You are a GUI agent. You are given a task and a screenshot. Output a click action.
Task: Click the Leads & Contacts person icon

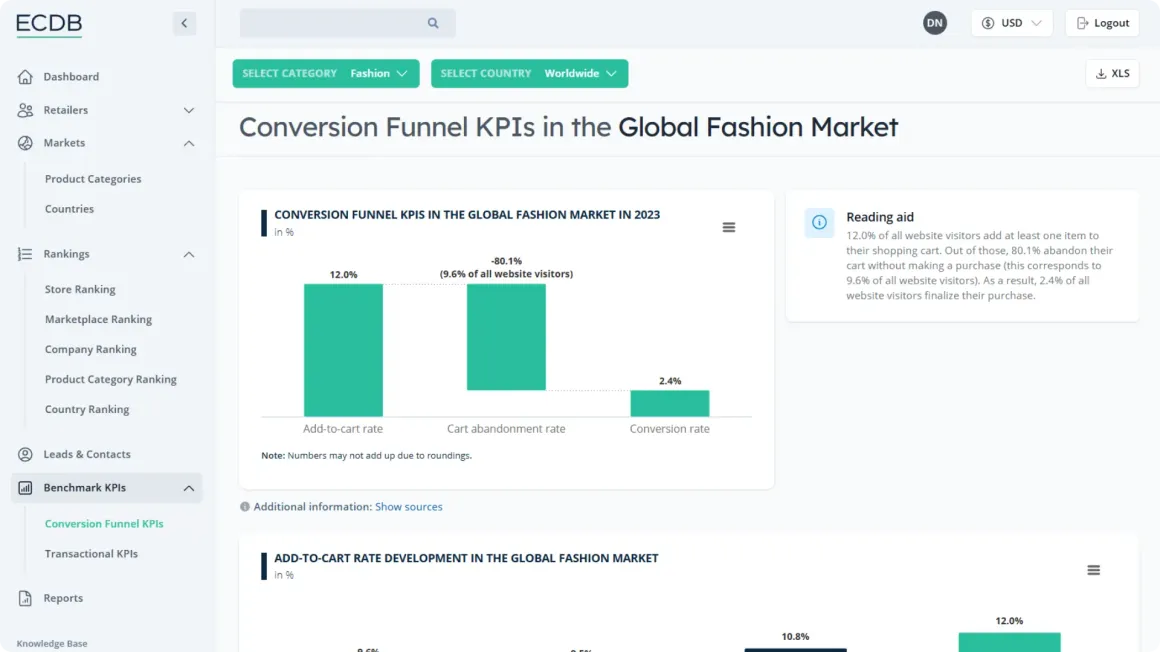[x=25, y=454]
